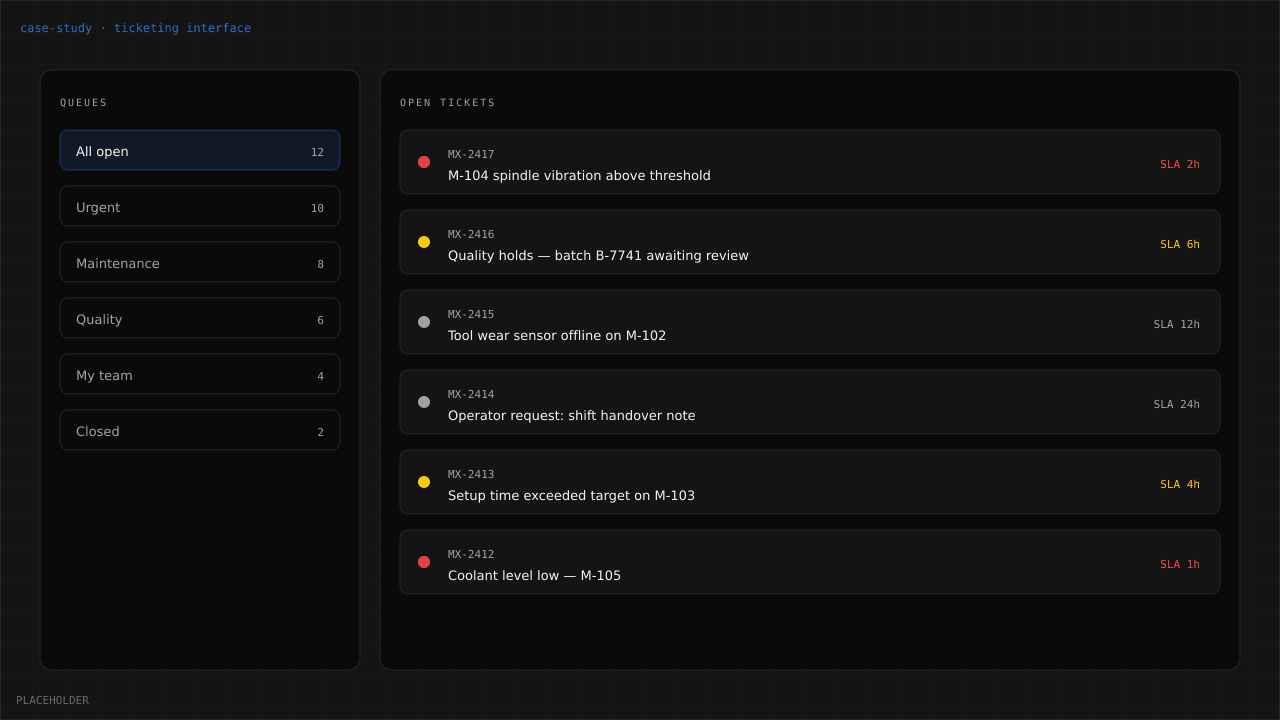This screenshot has width=1280, height=720.
Task: Click the yellow status dot on ticket MX-2416
Action: tap(424, 242)
